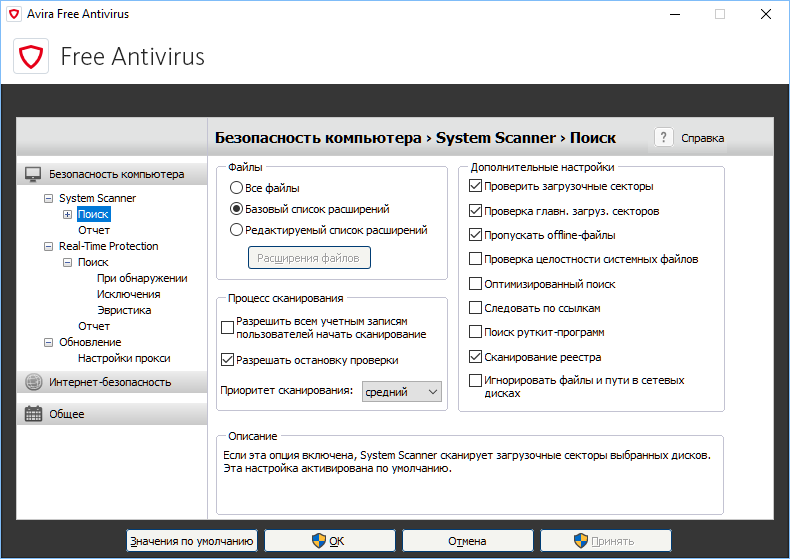The height and width of the screenshot is (559, 790).
Task: Enable Проверка целостности системных файлов
Action: (475, 259)
